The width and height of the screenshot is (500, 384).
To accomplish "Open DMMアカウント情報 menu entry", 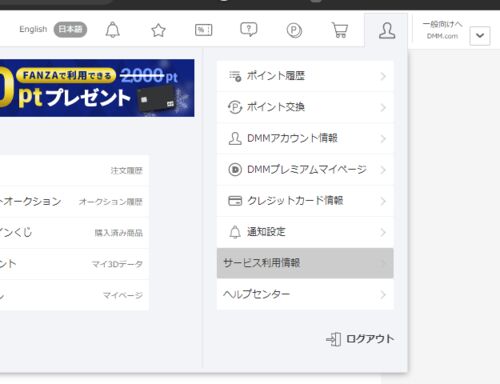I will [305, 138].
